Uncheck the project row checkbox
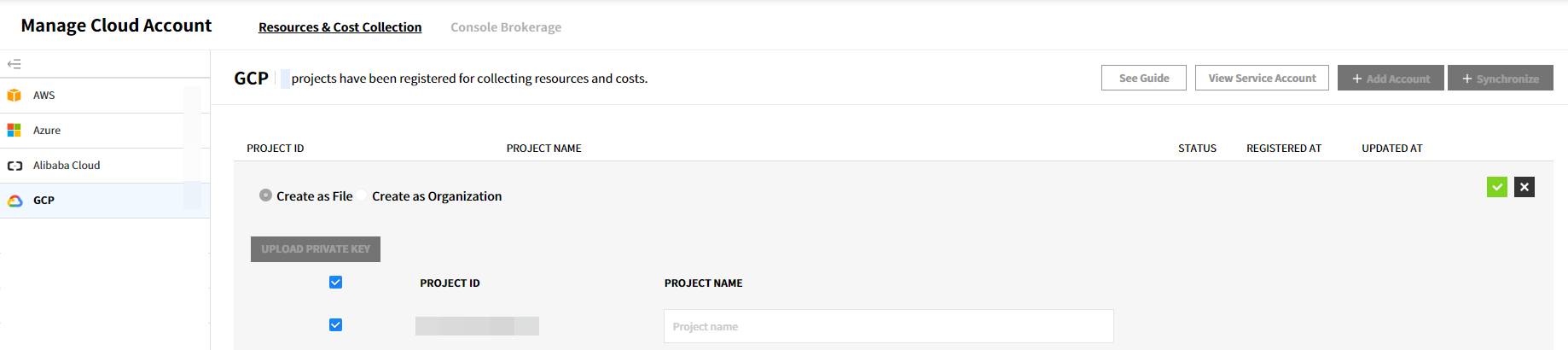 point(336,325)
